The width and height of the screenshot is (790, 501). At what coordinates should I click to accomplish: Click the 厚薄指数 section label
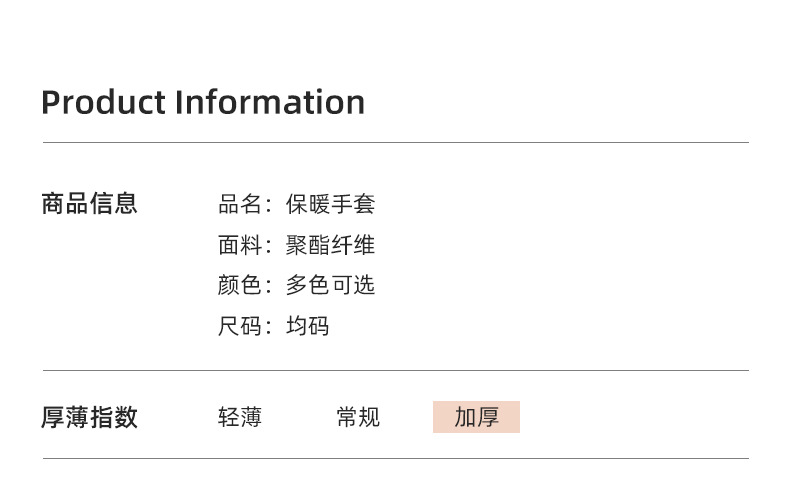point(89,417)
